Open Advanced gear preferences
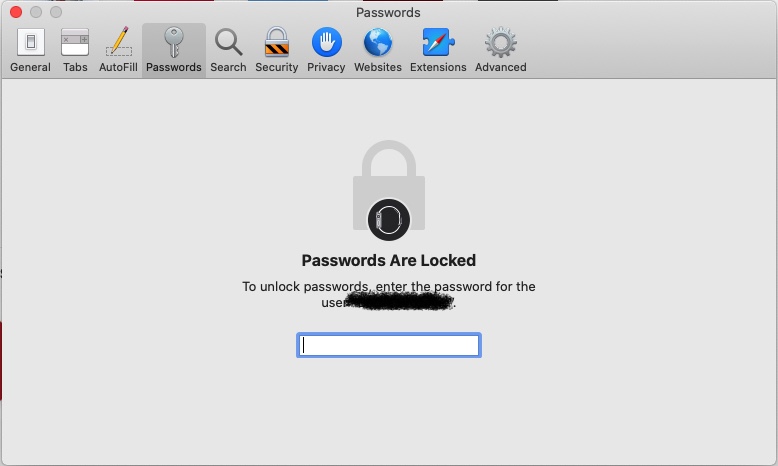This screenshot has width=778, height=466. pos(500,43)
